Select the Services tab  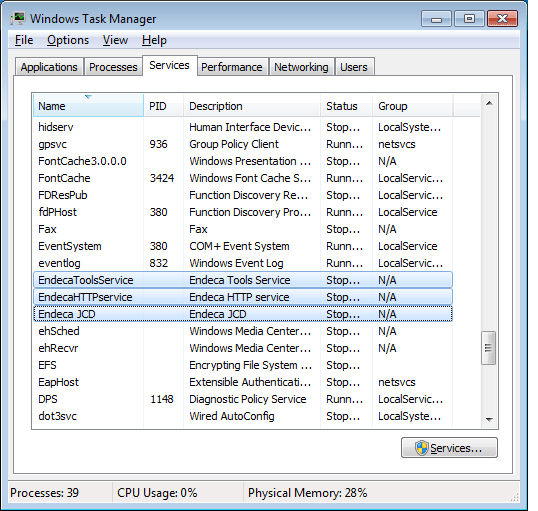point(169,65)
